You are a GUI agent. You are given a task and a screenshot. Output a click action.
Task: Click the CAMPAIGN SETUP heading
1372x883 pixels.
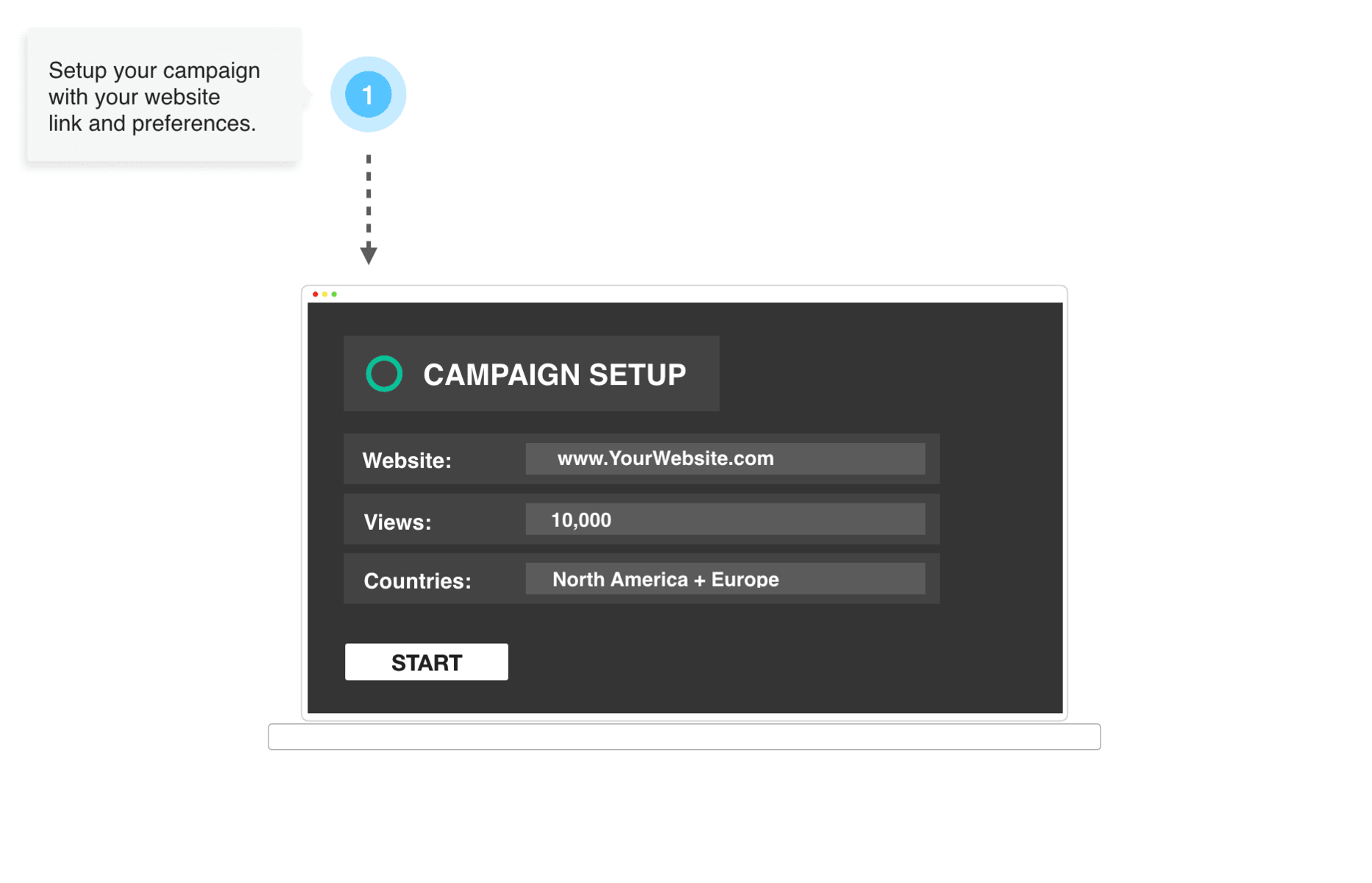[555, 375]
